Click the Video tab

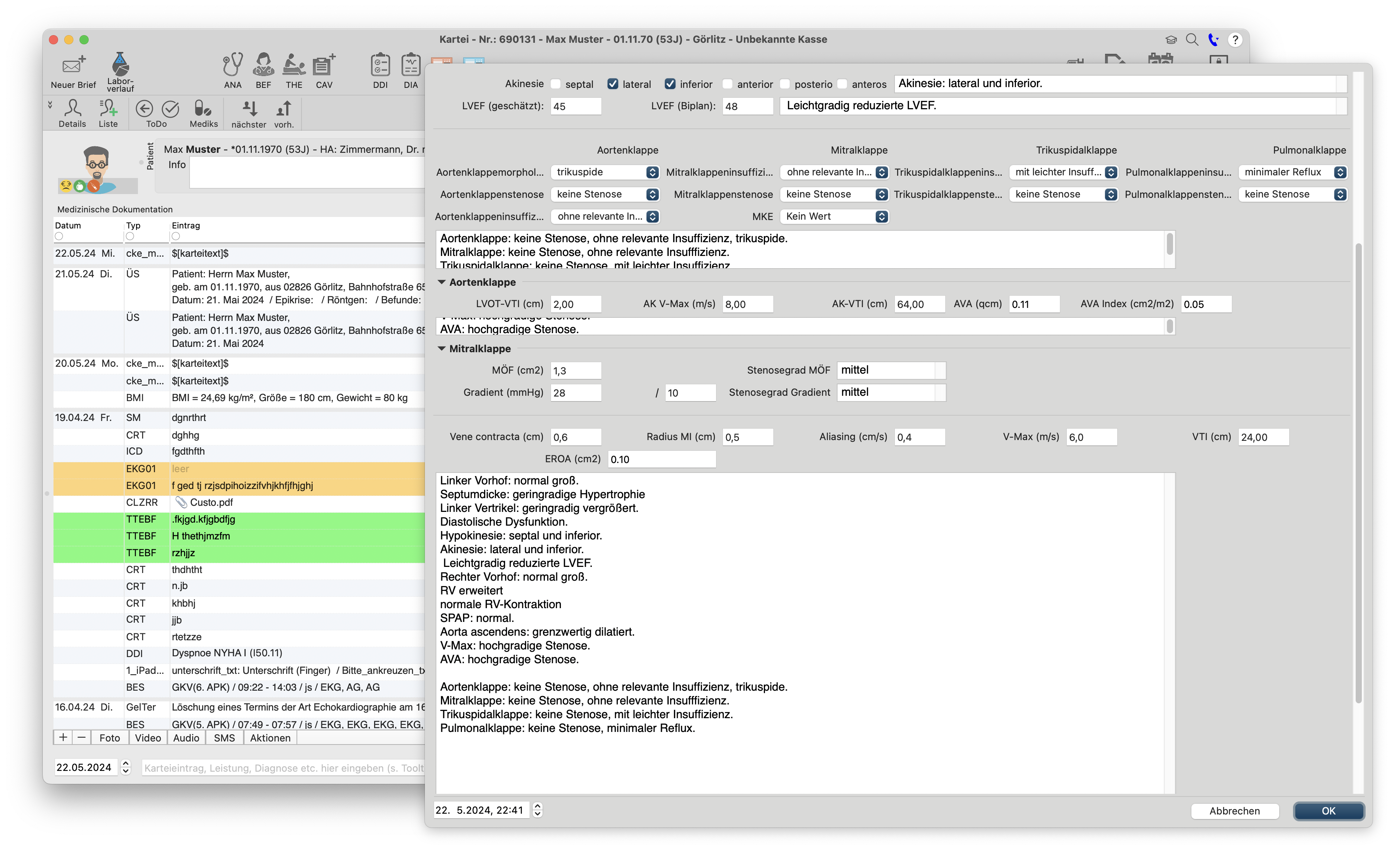[148, 738]
